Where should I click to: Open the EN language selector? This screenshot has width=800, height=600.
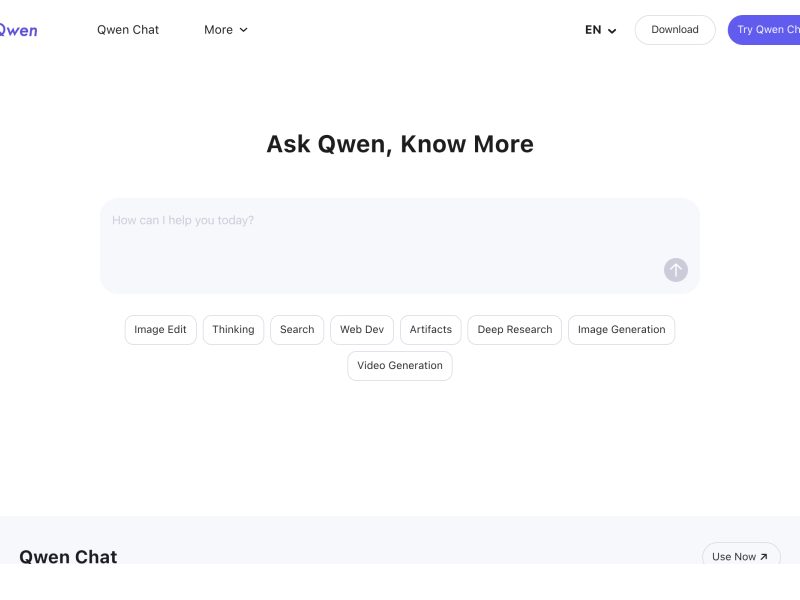coord(600,30)
